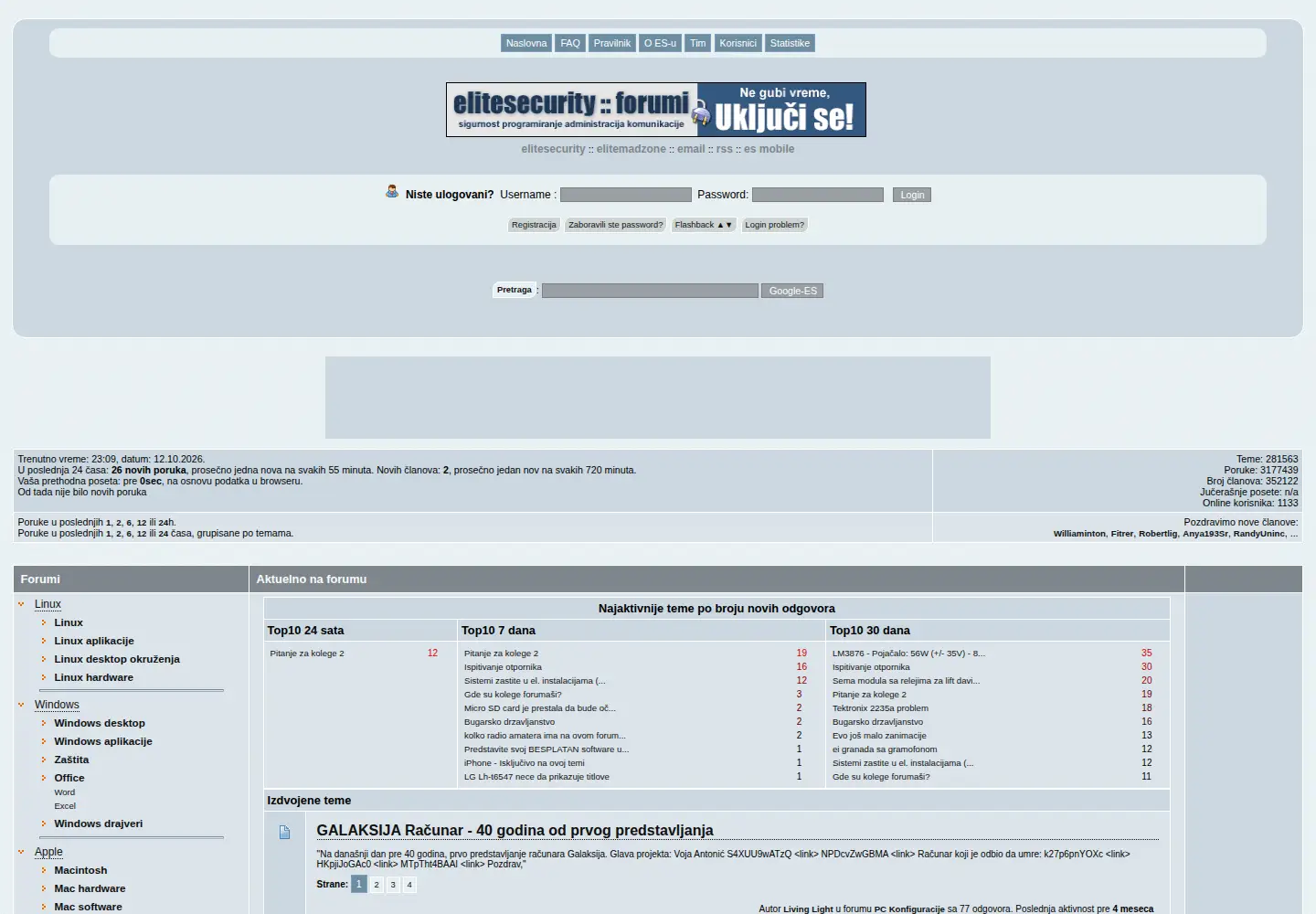1316x914 pixels.
Task: Focus the Username input field
Action: pos(626,195)
